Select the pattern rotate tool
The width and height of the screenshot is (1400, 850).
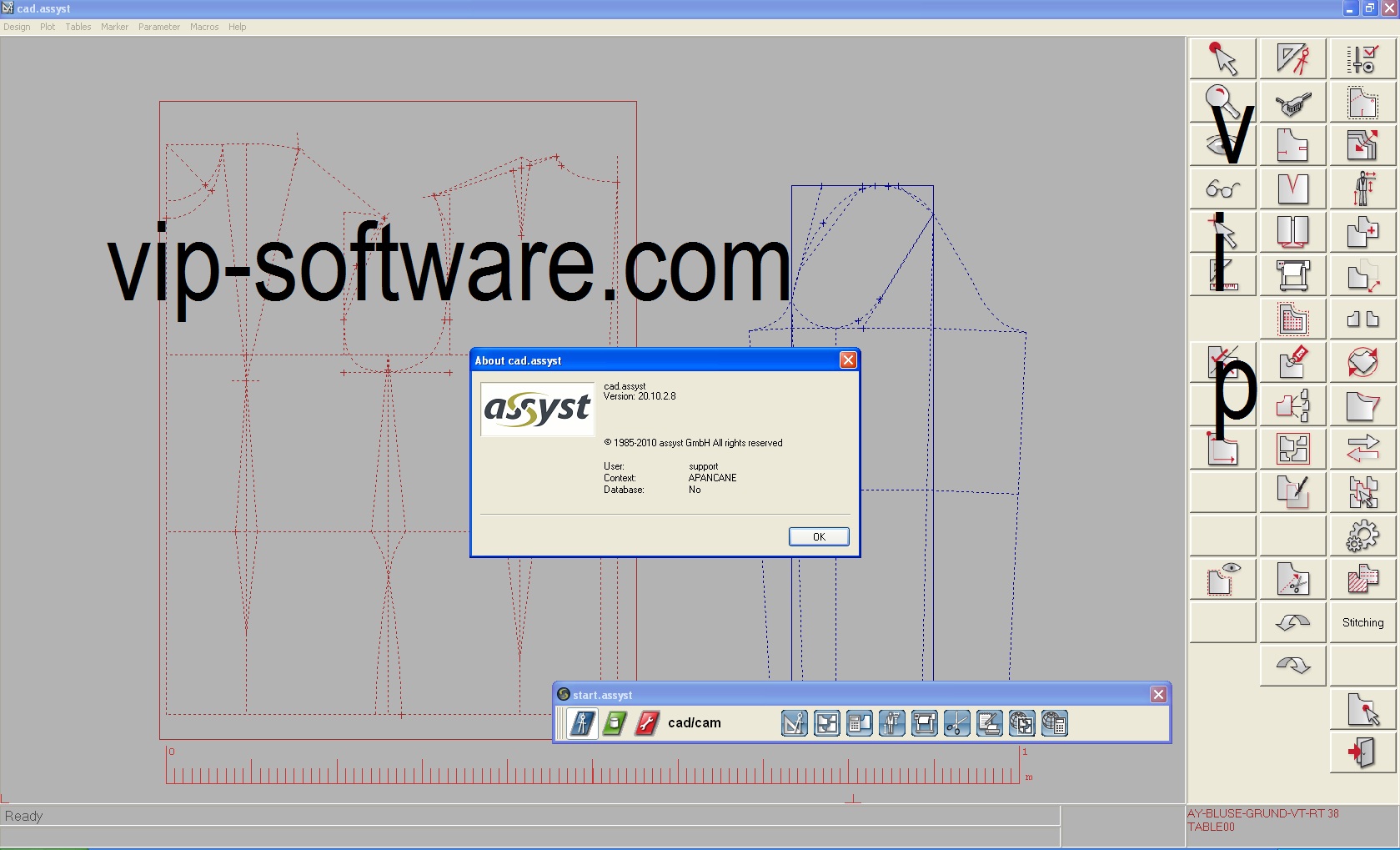(1363, 362)
